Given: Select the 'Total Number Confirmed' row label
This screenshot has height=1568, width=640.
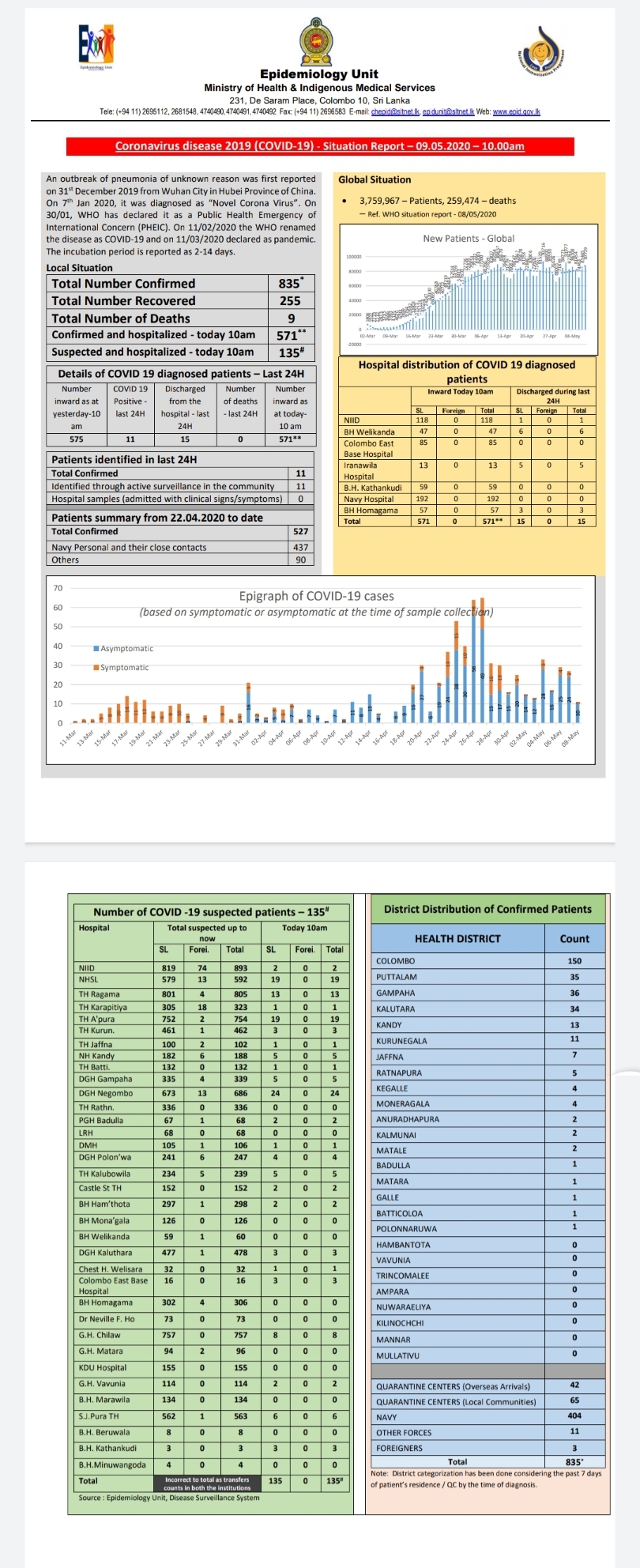Looking at the screenshot, I should [123, 283].
